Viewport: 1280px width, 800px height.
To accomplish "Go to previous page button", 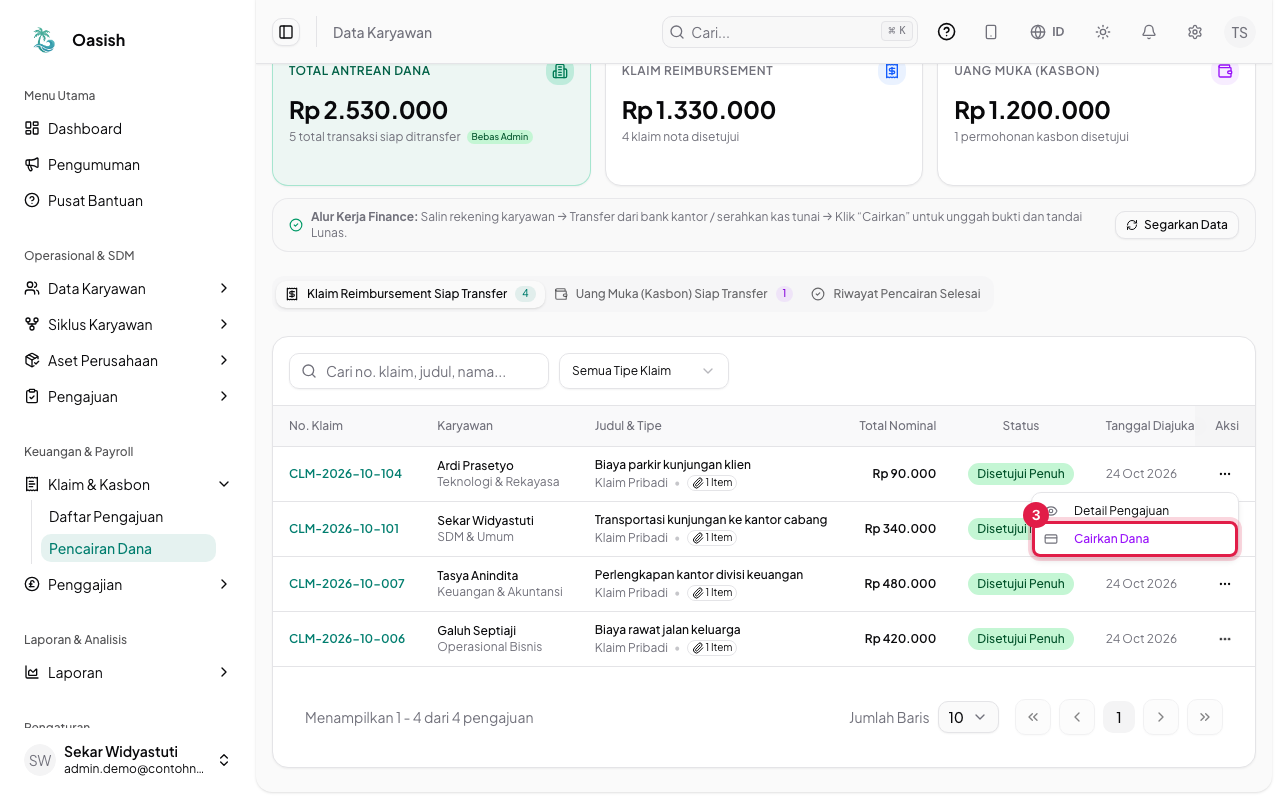I will point(1077,717).
